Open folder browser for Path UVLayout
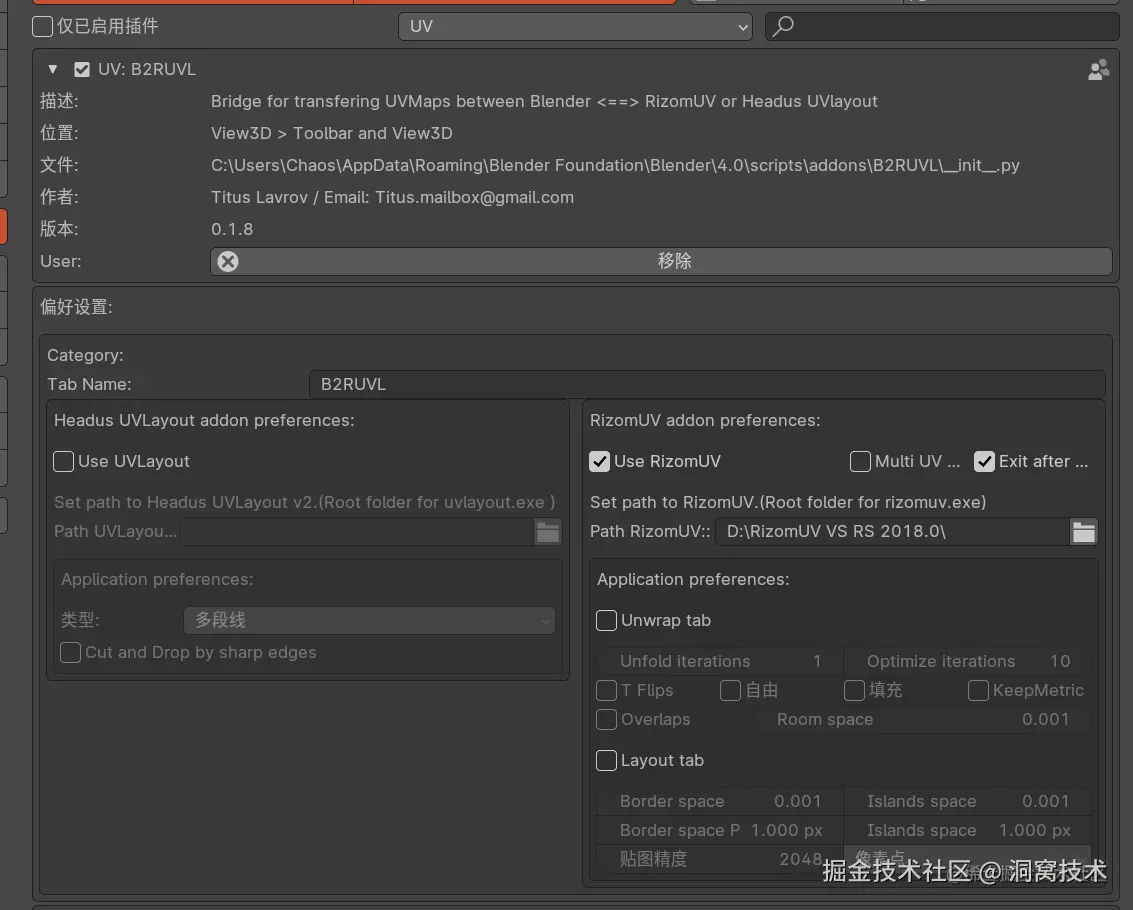The height and width of the screenshot is (910, 1133). point(547,531)
